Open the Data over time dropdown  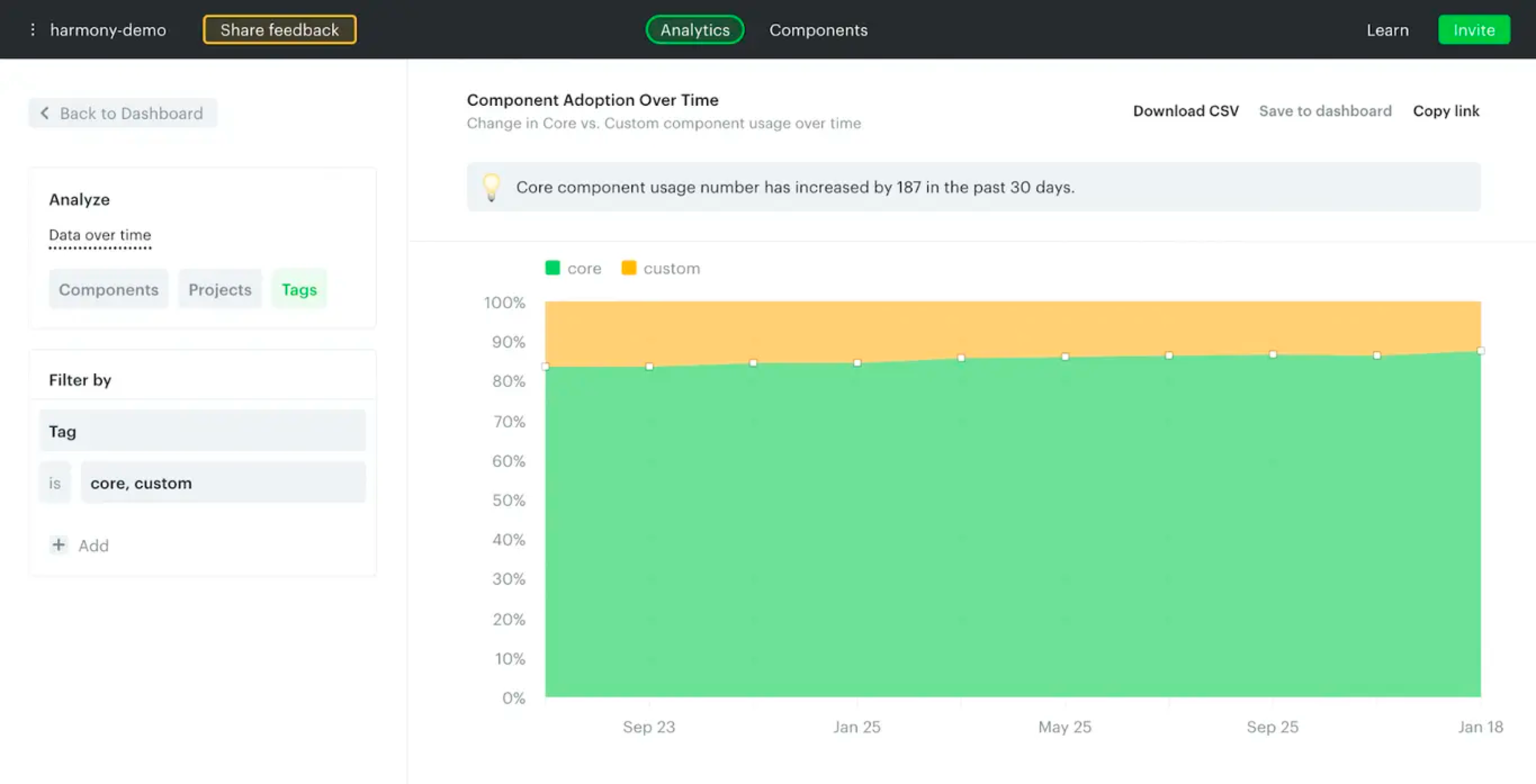99,235
